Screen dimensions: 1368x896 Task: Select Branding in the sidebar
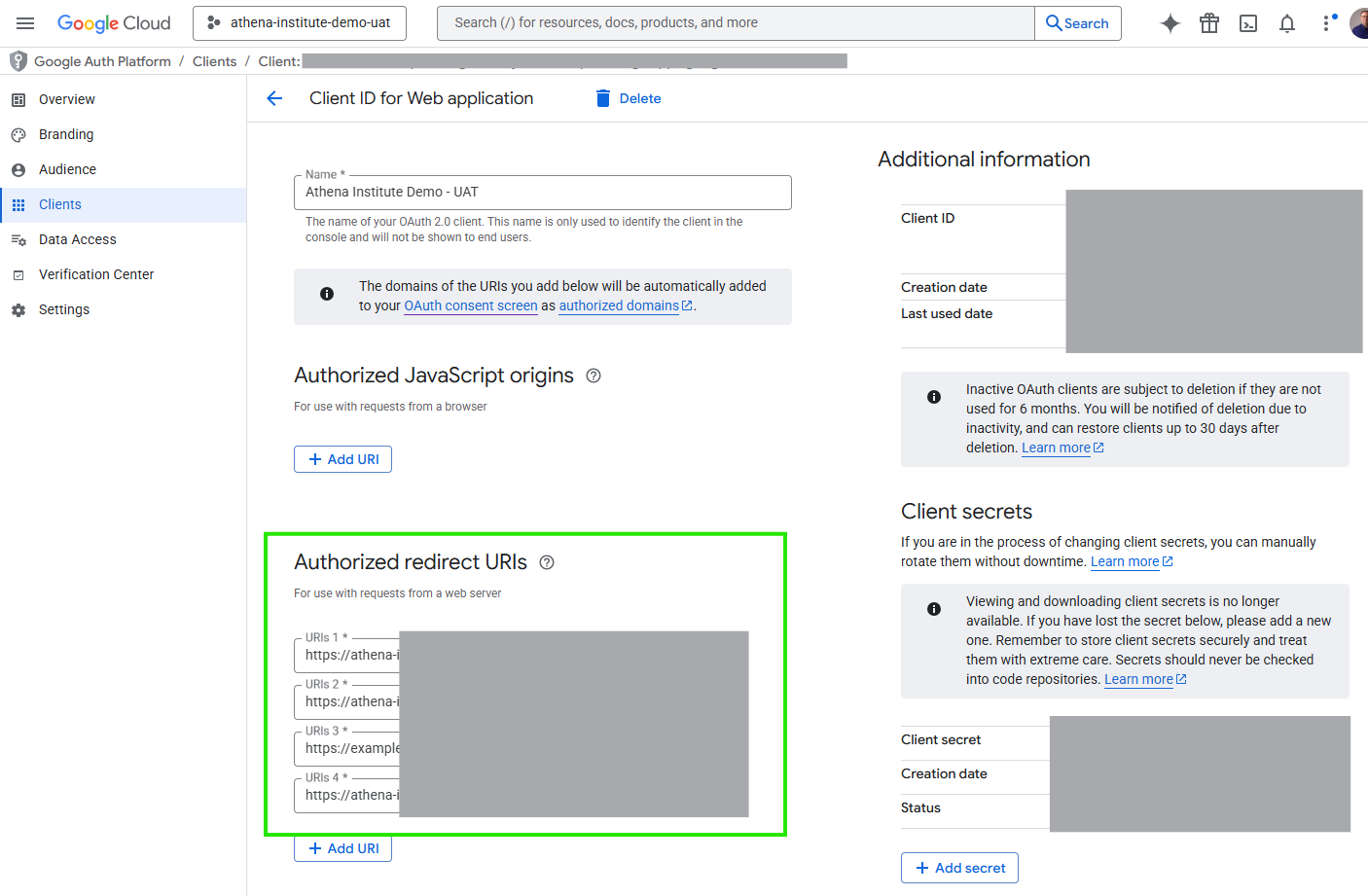[x=66, y=134]
